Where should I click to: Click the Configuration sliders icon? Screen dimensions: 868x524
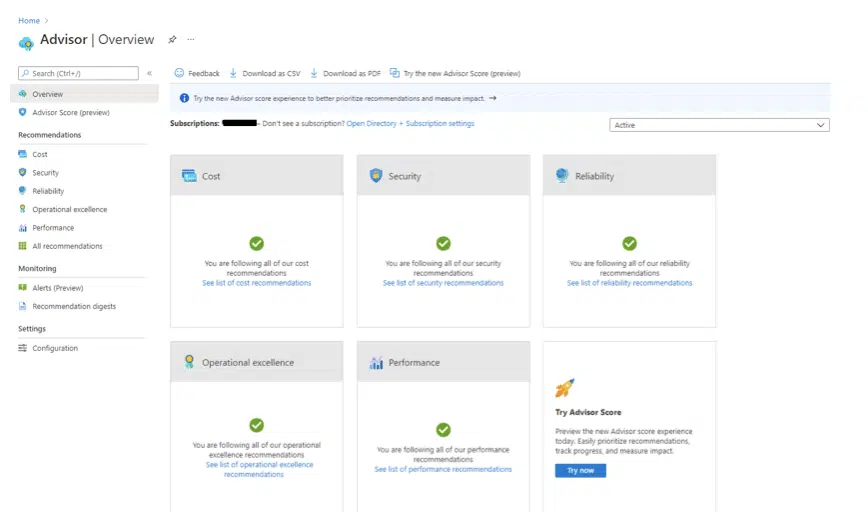22,348
